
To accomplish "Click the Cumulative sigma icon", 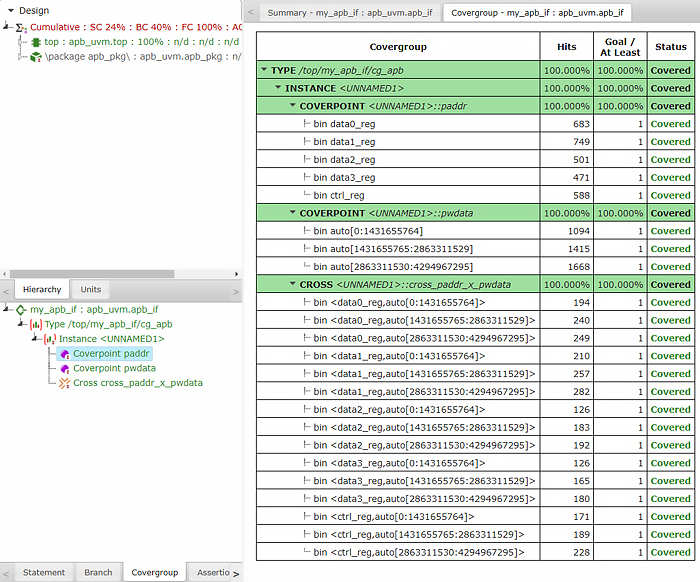I will (21, 28).
